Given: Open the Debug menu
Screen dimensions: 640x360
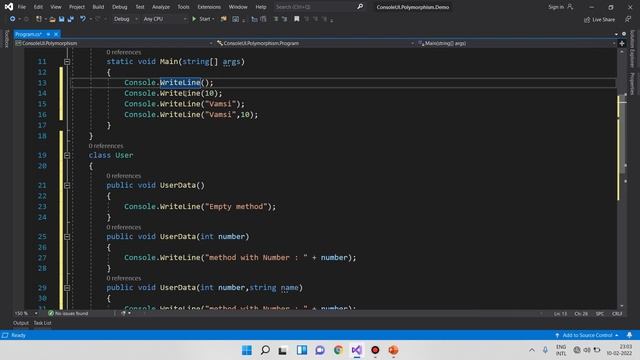Looking at the screenshot, I should pos(119,7).
